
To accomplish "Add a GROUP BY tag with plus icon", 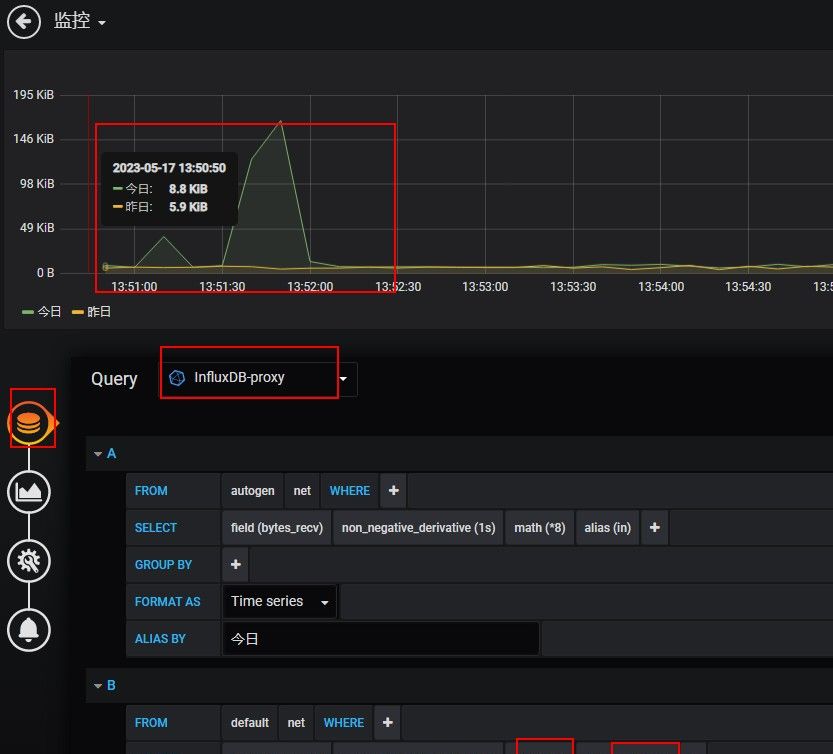I will tap(235, 564).
